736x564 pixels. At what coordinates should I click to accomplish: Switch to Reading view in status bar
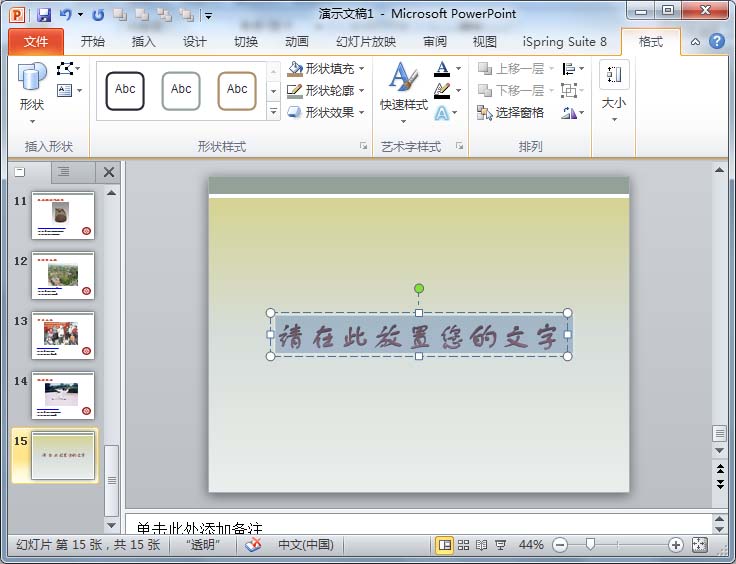point(481,545)
